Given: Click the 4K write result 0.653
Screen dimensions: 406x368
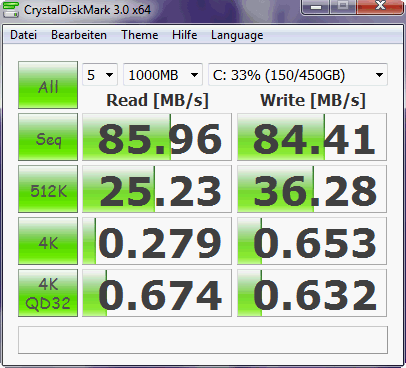Looking at the screenshot, I should click(x=312, y=241).
